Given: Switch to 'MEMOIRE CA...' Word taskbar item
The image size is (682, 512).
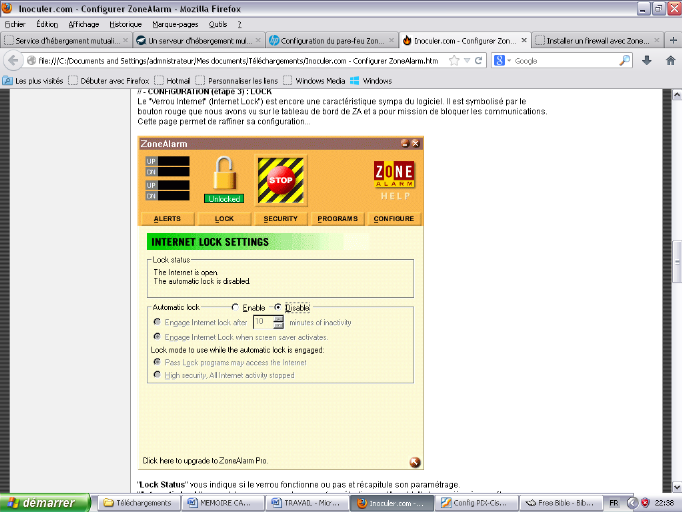Looking at the screenshot, I should (x=222, y=503).
